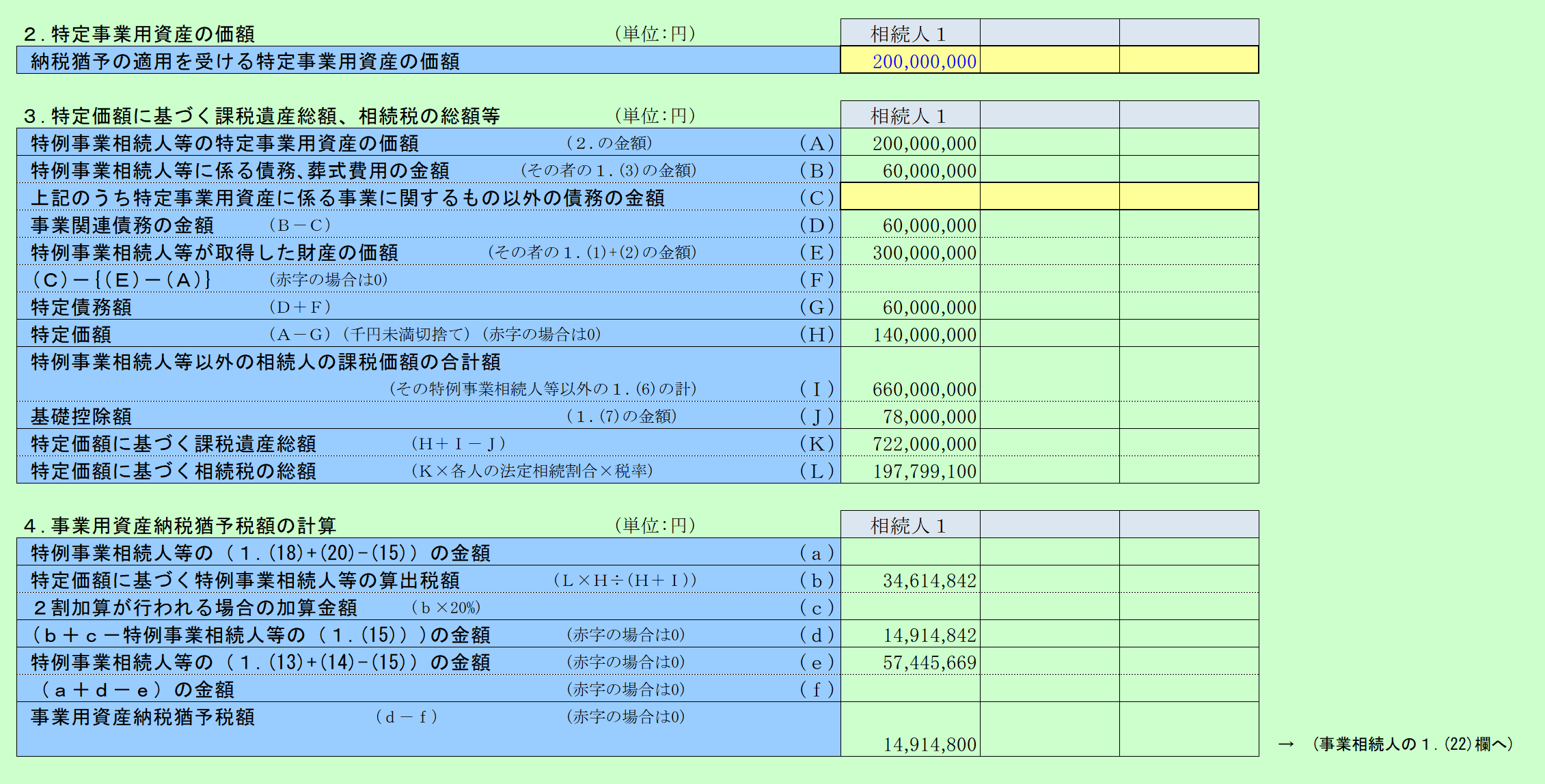
Task: Select the row (G) value 60,000,000
Action: point(910,306)
